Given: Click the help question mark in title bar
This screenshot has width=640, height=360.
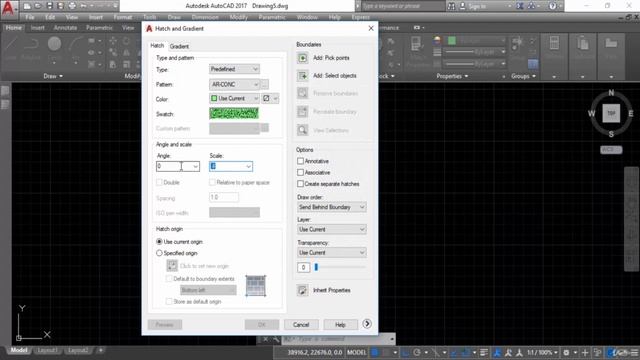Looking at the screenshot, I should coord(552,6).
